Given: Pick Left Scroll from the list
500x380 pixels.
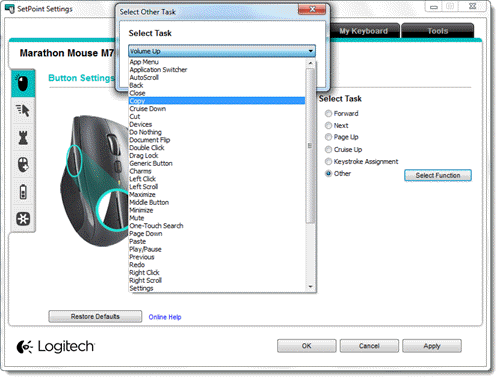Looking at the screenshot, I should [217, 187].
